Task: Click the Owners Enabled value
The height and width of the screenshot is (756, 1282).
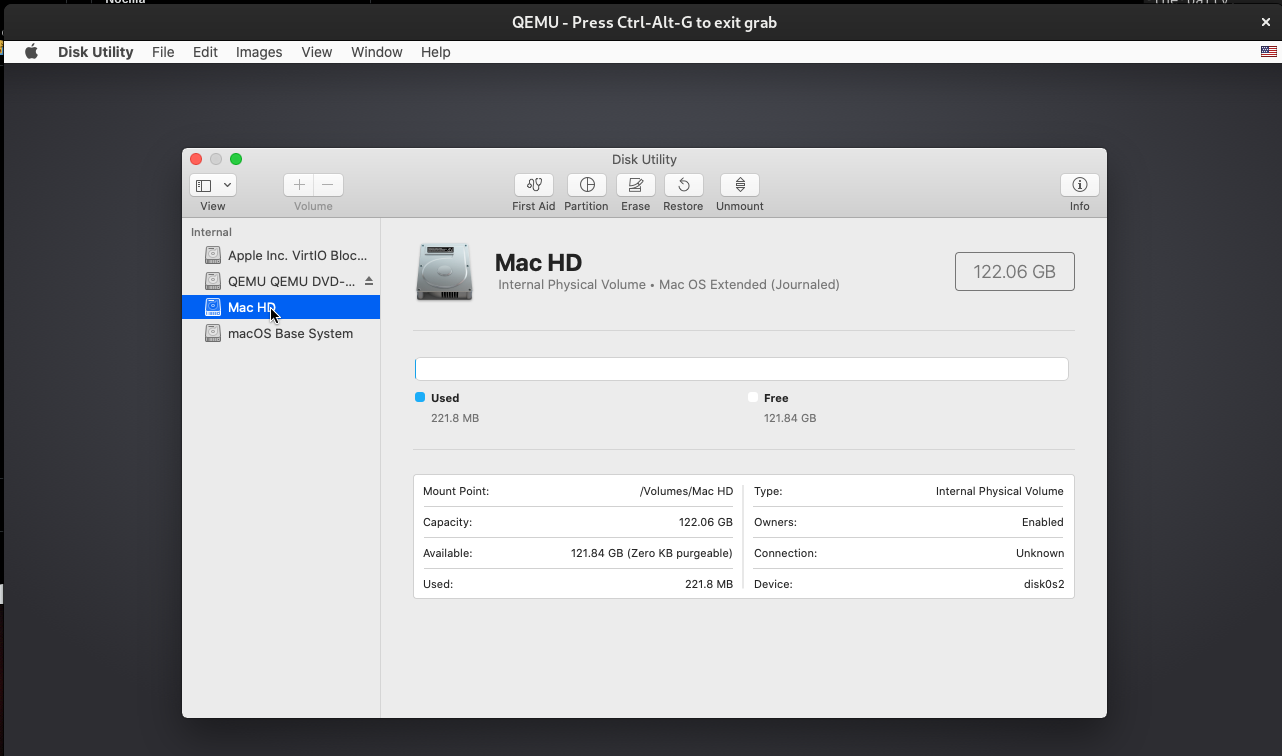Action: point(1042,522)
